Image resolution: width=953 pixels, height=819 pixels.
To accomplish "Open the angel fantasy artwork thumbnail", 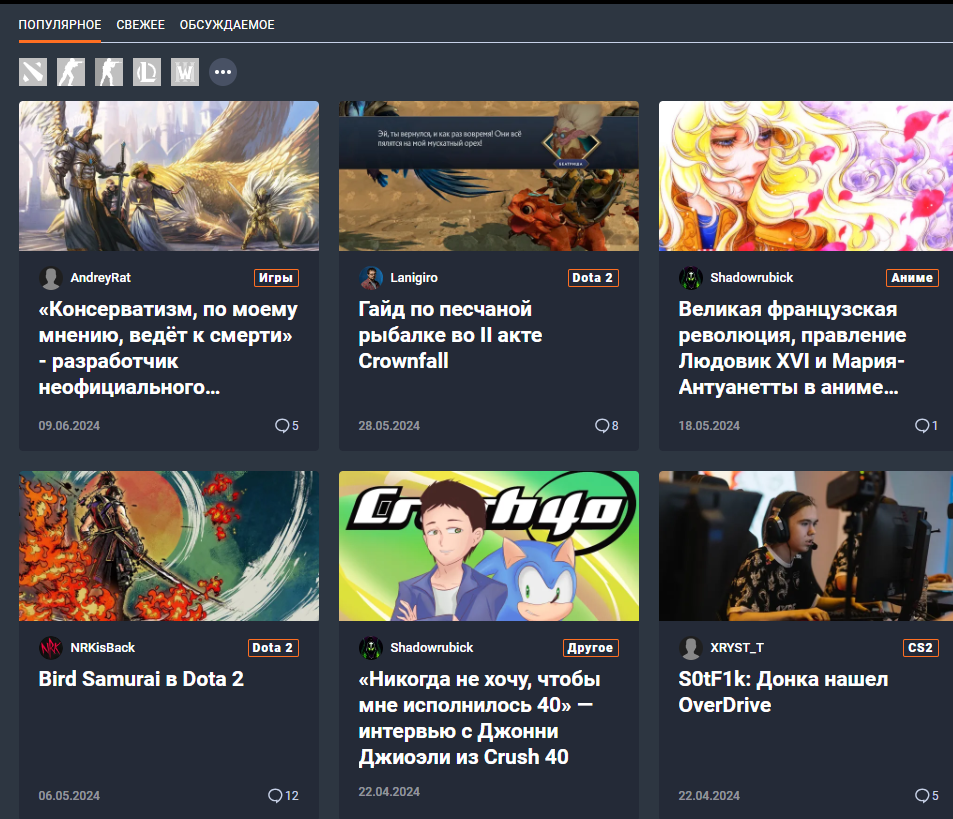I will tap(169, 176).
